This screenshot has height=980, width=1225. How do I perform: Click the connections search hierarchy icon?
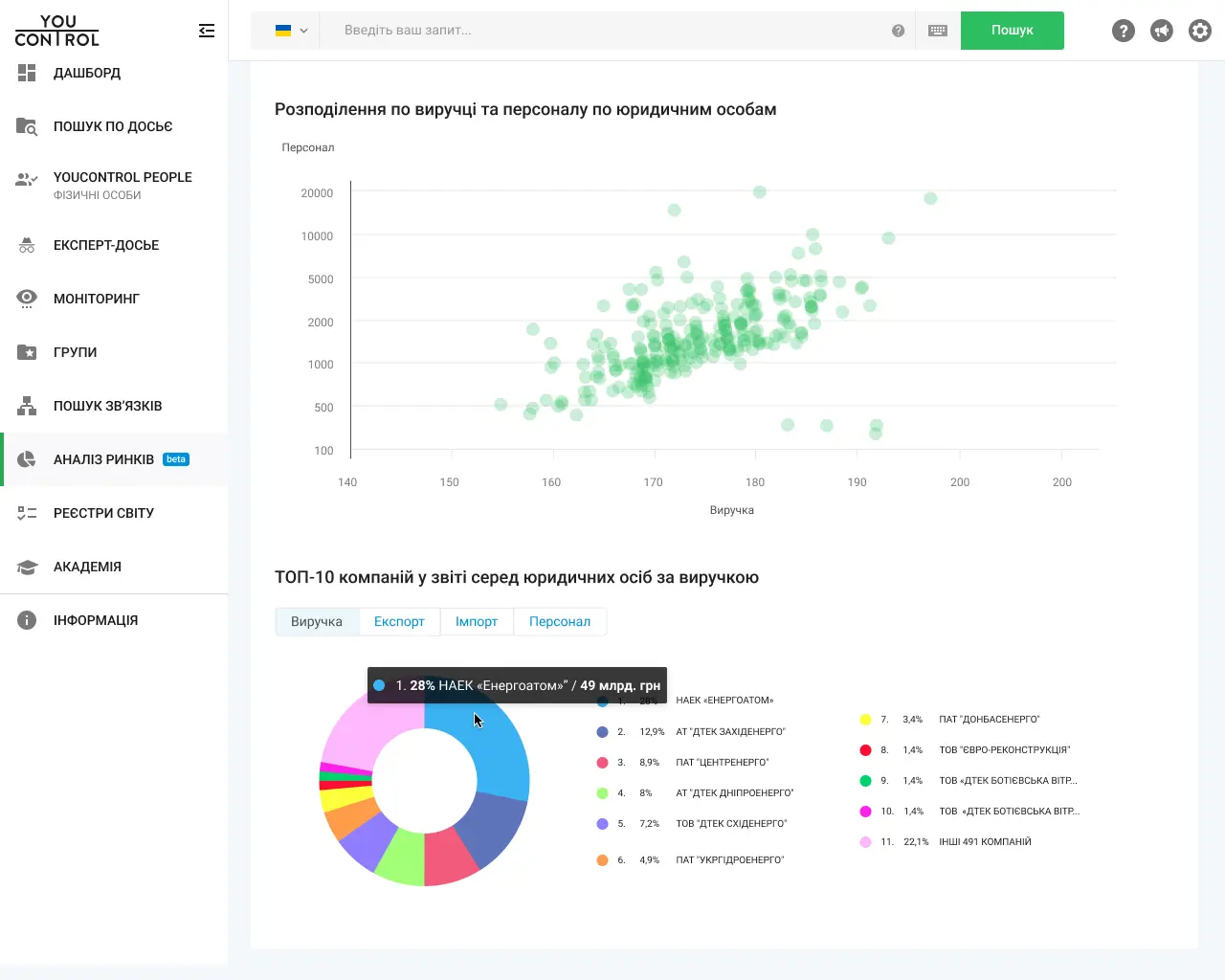(x=27, y=406)
